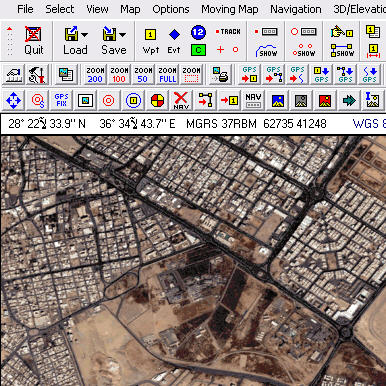Send waypoints to GPS icon
The image size is (386, 386).
coord(250,75)
